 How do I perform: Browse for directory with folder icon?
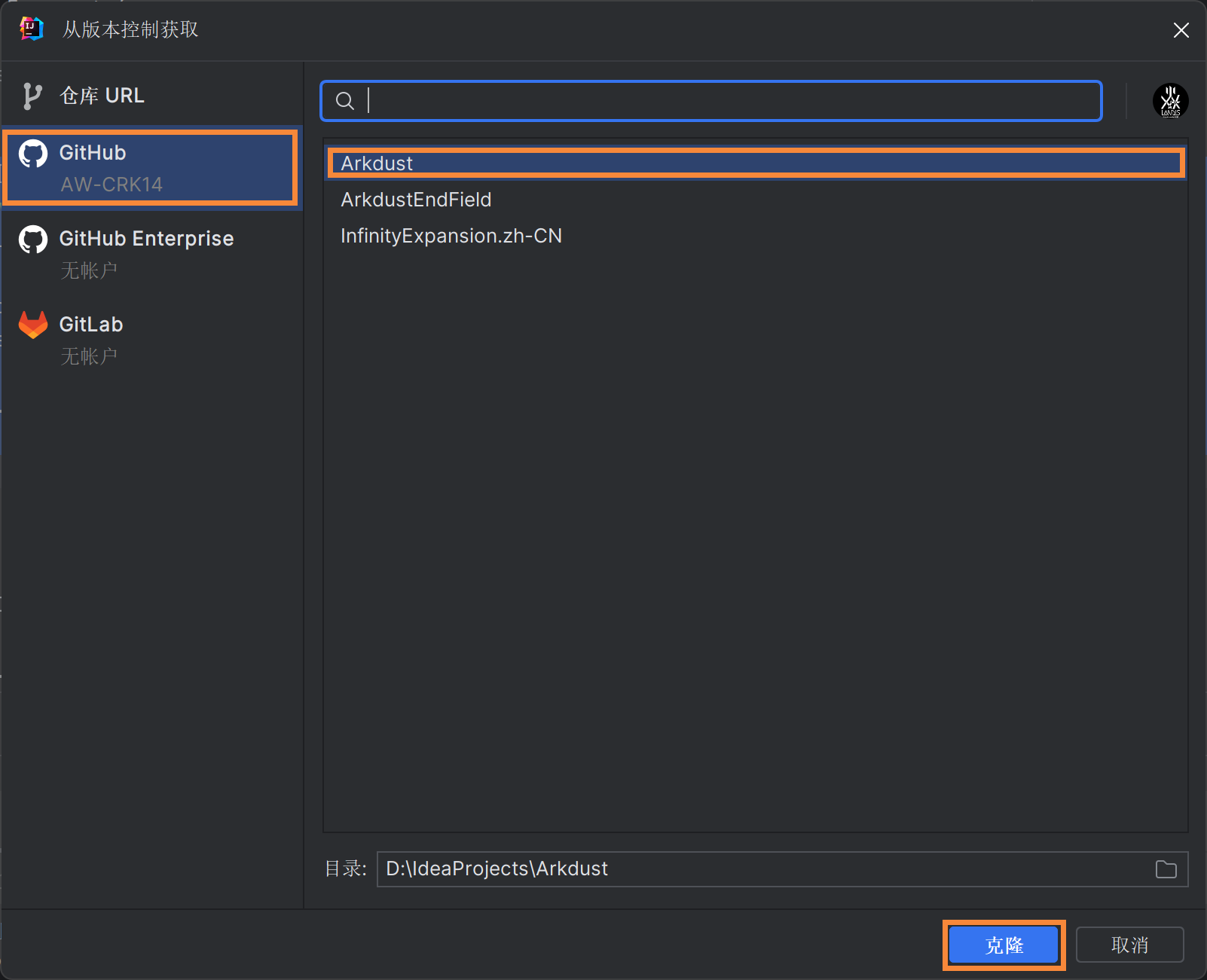pos(1166,869)
